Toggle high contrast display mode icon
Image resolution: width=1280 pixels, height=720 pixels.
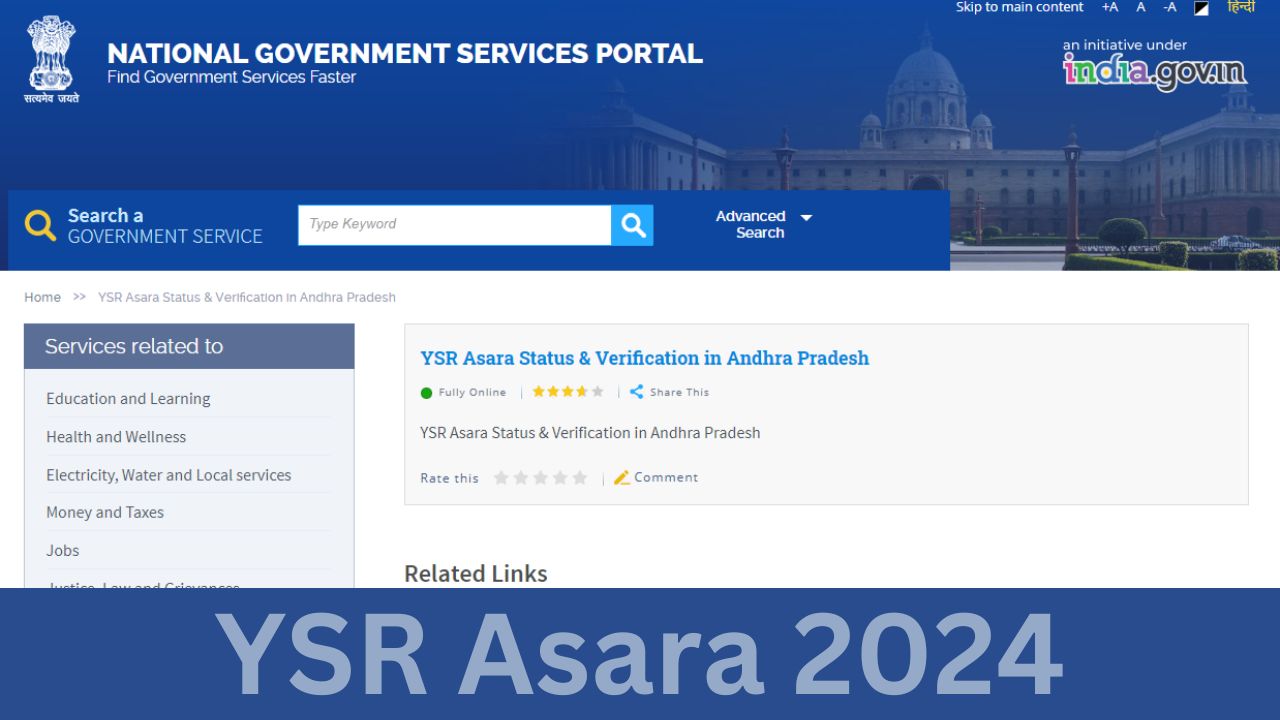[x=1200, y=8]
